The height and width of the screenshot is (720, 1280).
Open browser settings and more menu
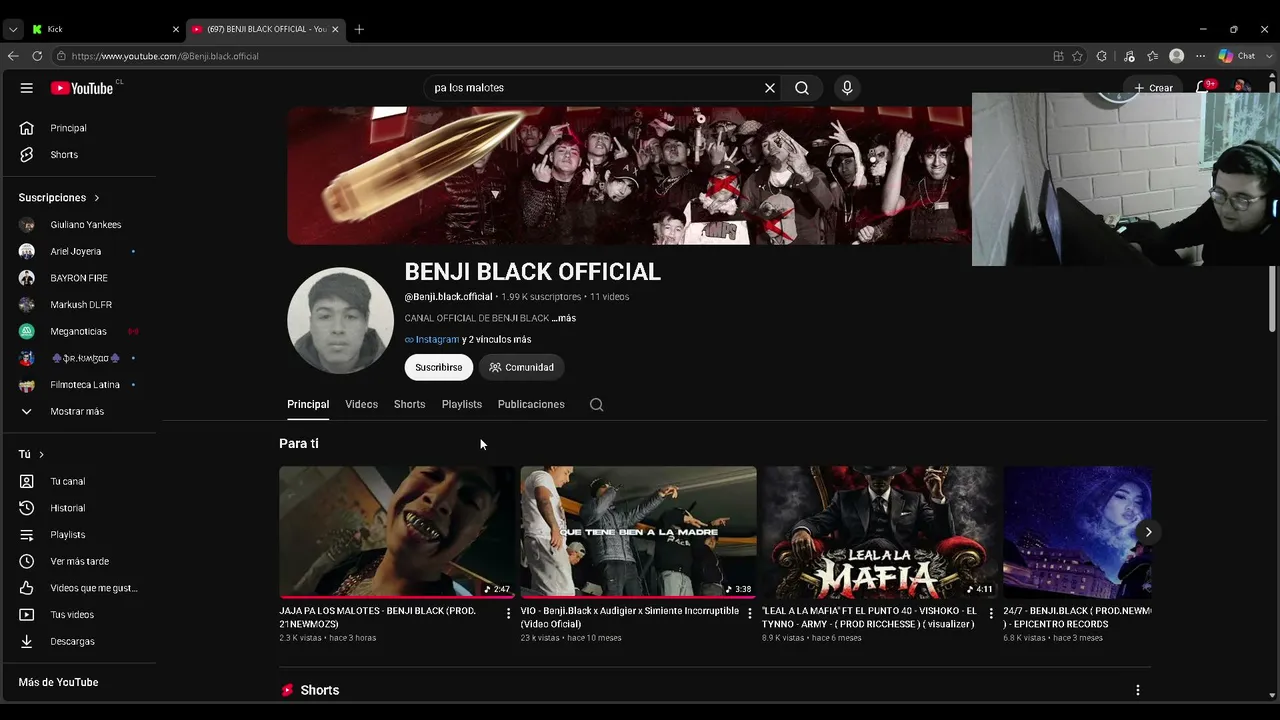1201,56
